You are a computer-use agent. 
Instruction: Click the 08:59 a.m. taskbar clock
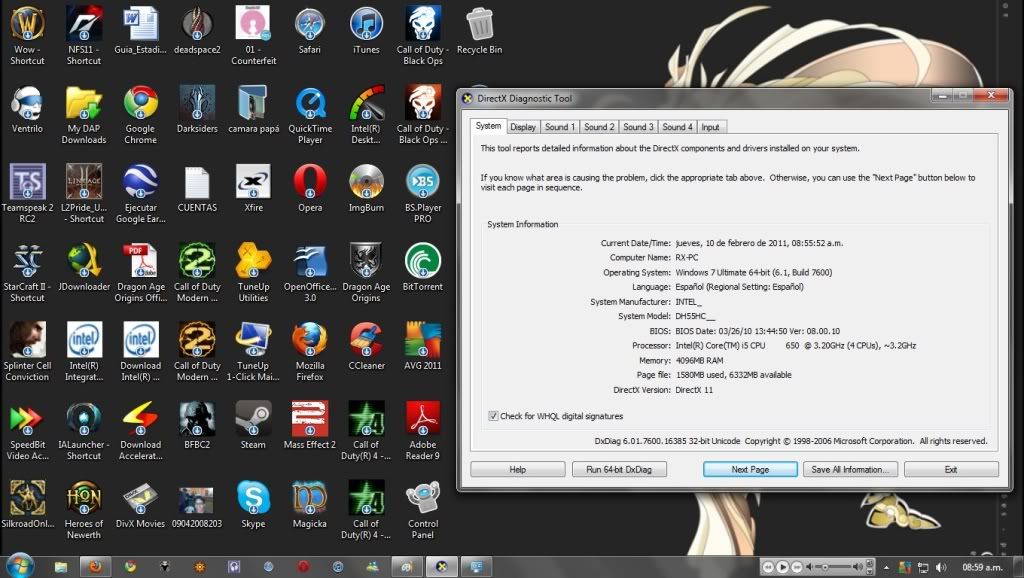pos(982,568)
